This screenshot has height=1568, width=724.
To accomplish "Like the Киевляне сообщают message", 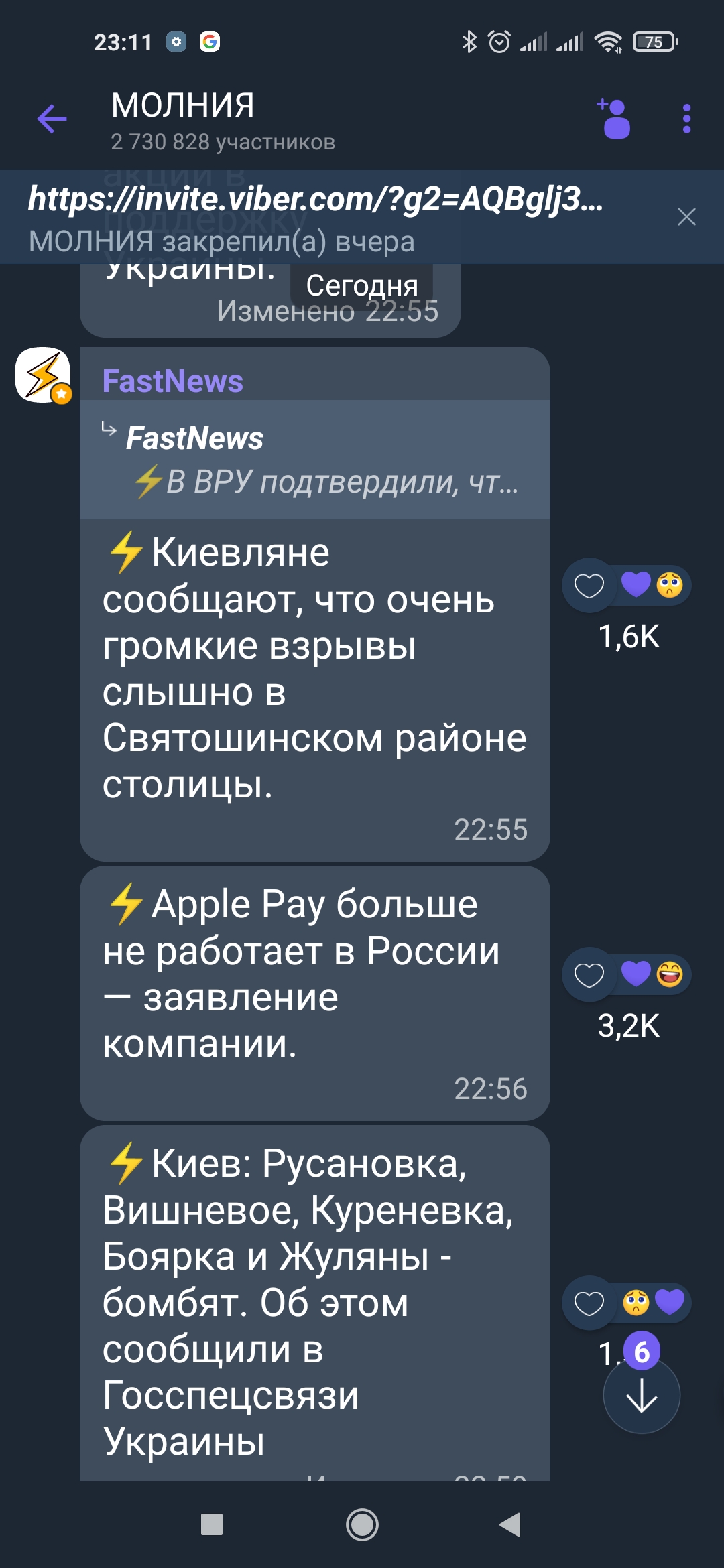I will click(589, 585).
